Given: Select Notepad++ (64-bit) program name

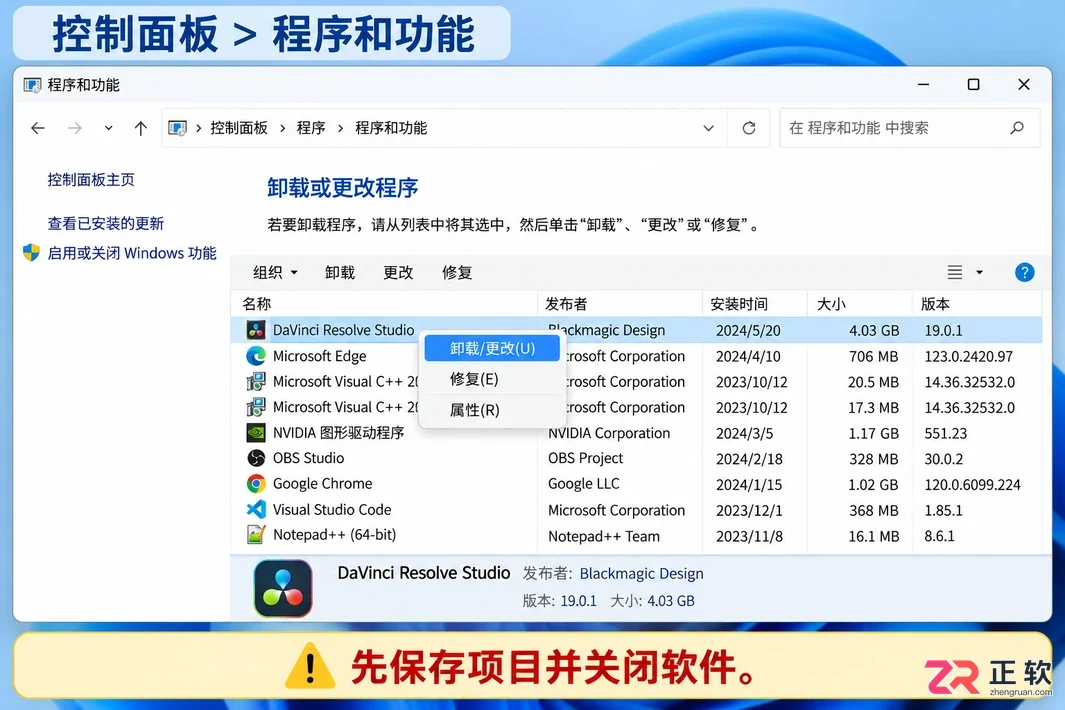Looking at the screenshot, I should coord(334,535).
